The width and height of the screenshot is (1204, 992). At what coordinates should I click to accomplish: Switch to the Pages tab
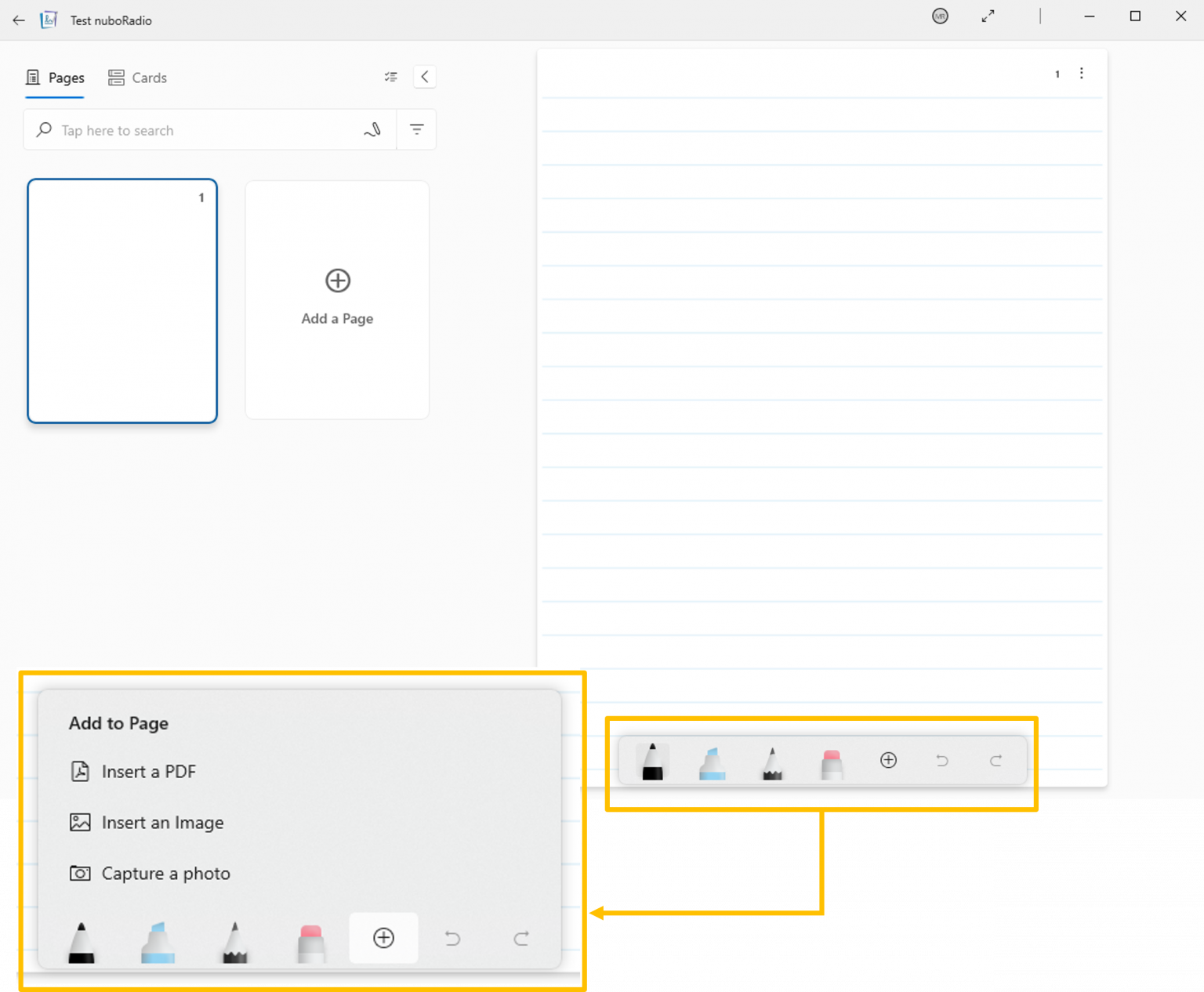point(54,78)
